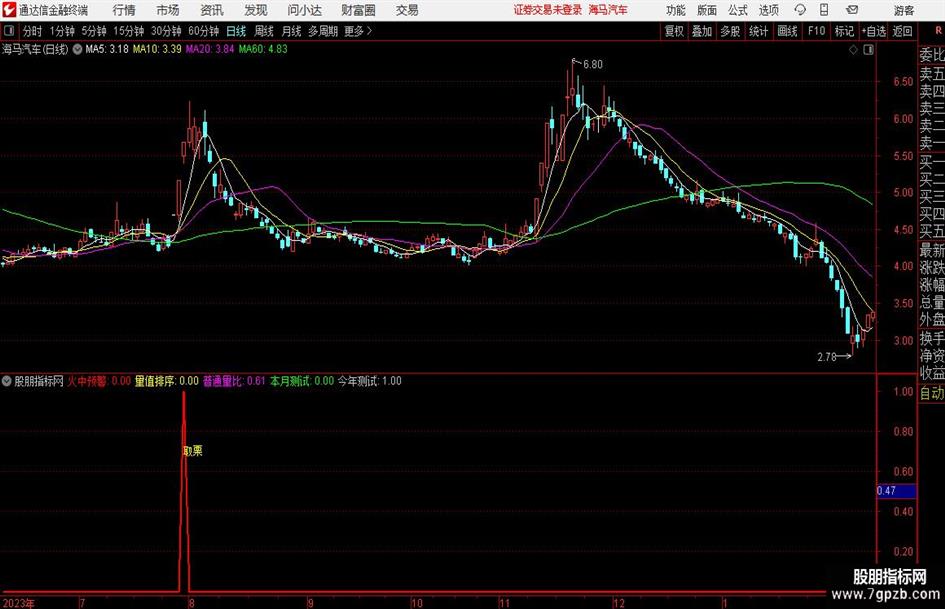Click the 叠加 overlay button
The height and width of the screenshot is (609, 945).
[x=702, y=31]
